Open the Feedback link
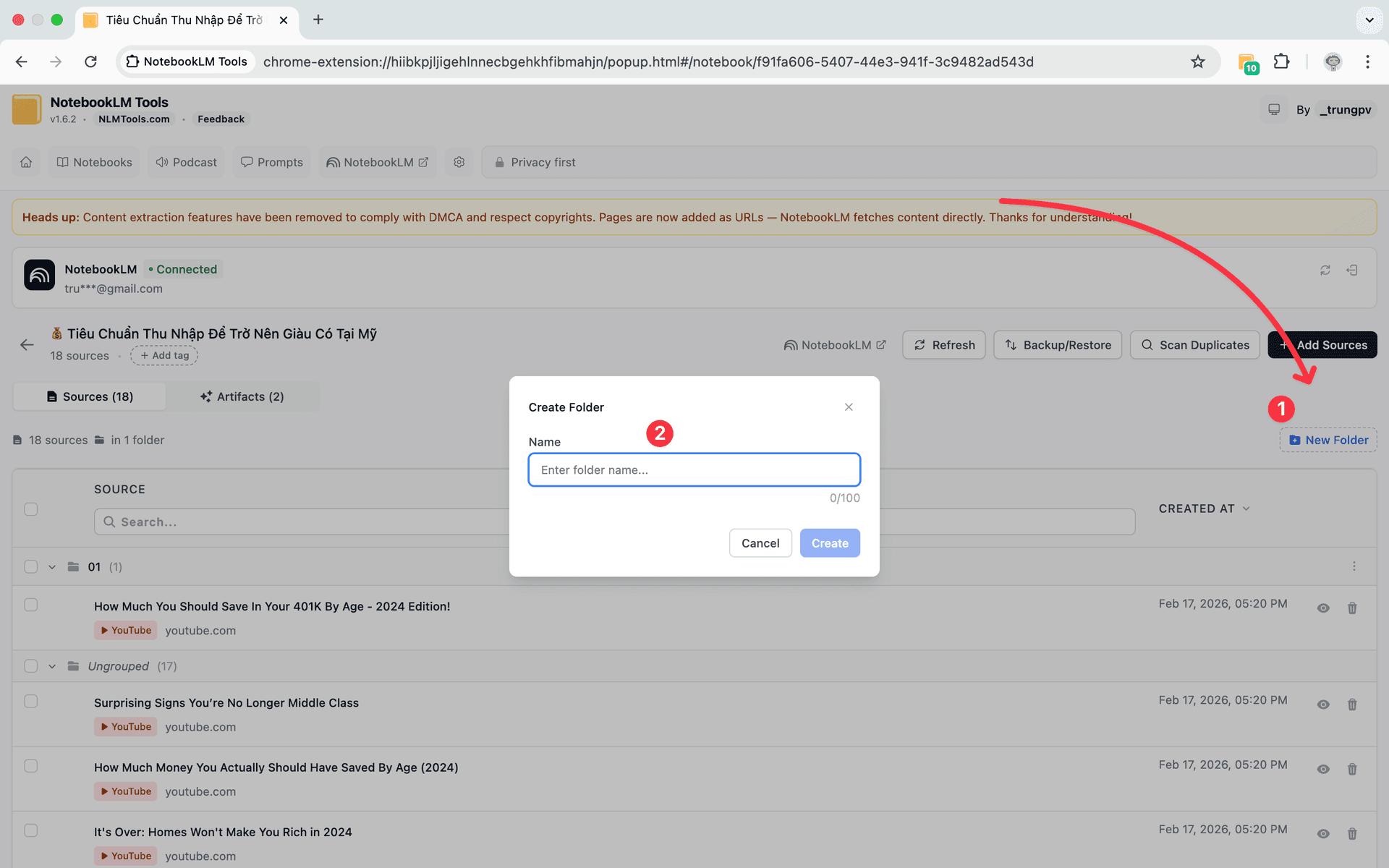Image resolution: width=1389 pixels, height=868 pixels. click(221, 119)
